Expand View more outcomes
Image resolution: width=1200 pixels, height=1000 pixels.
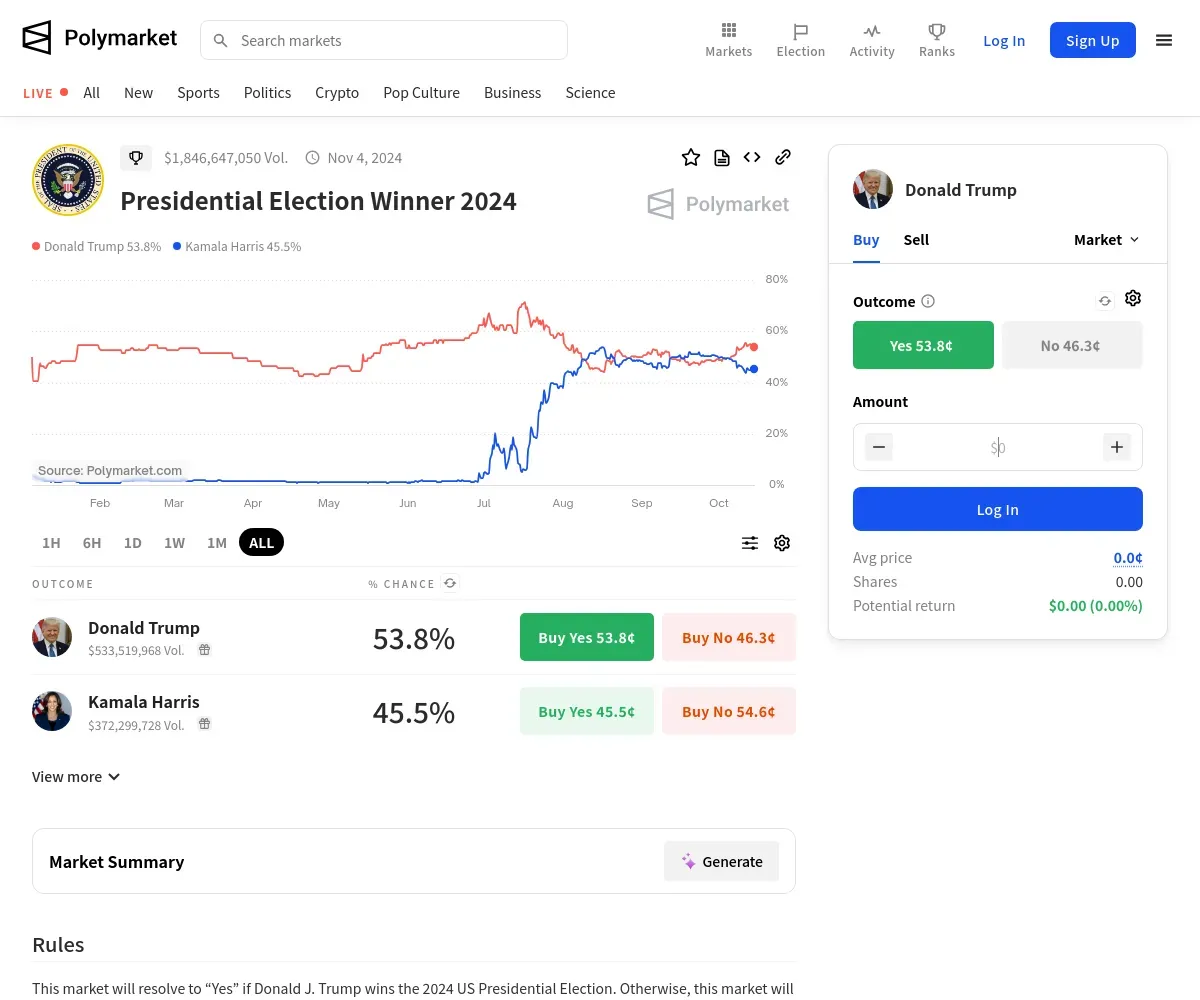(x=76, y=777)
